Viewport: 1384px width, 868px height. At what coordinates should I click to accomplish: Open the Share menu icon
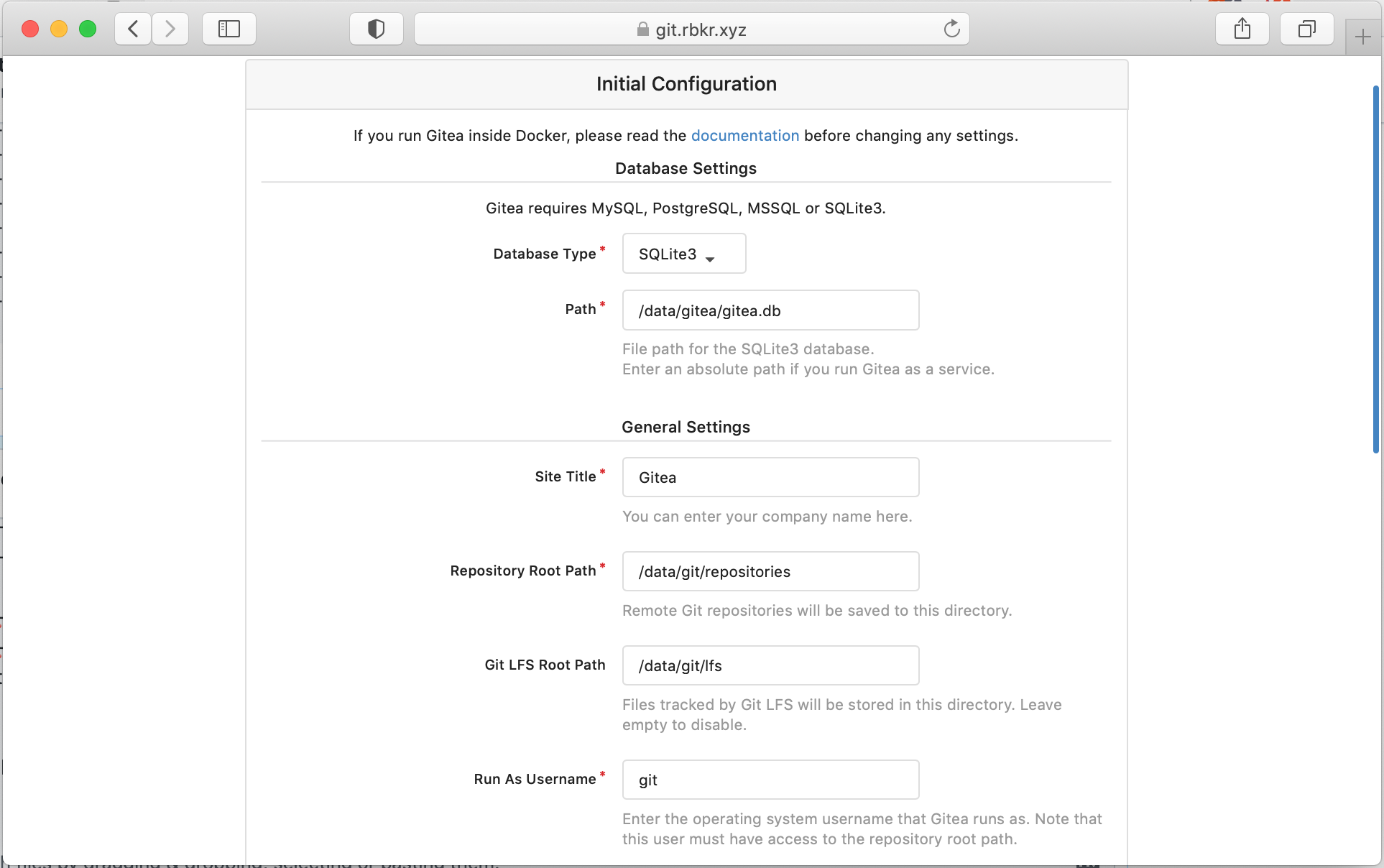pyautogui.click(x=1242, y=29)
